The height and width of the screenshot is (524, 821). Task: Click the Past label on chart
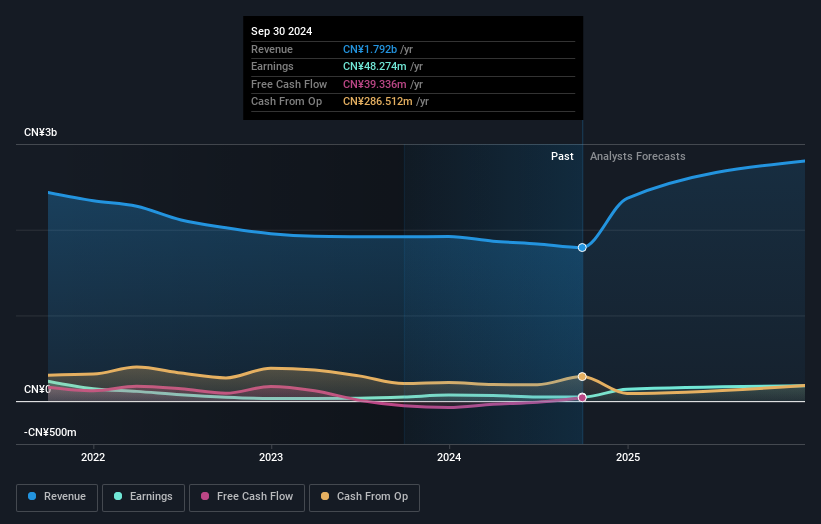click(562, 156)
